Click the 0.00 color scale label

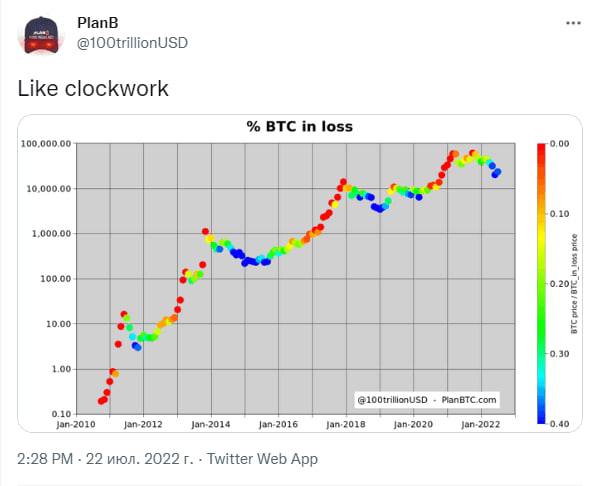(x=559, y=144)
